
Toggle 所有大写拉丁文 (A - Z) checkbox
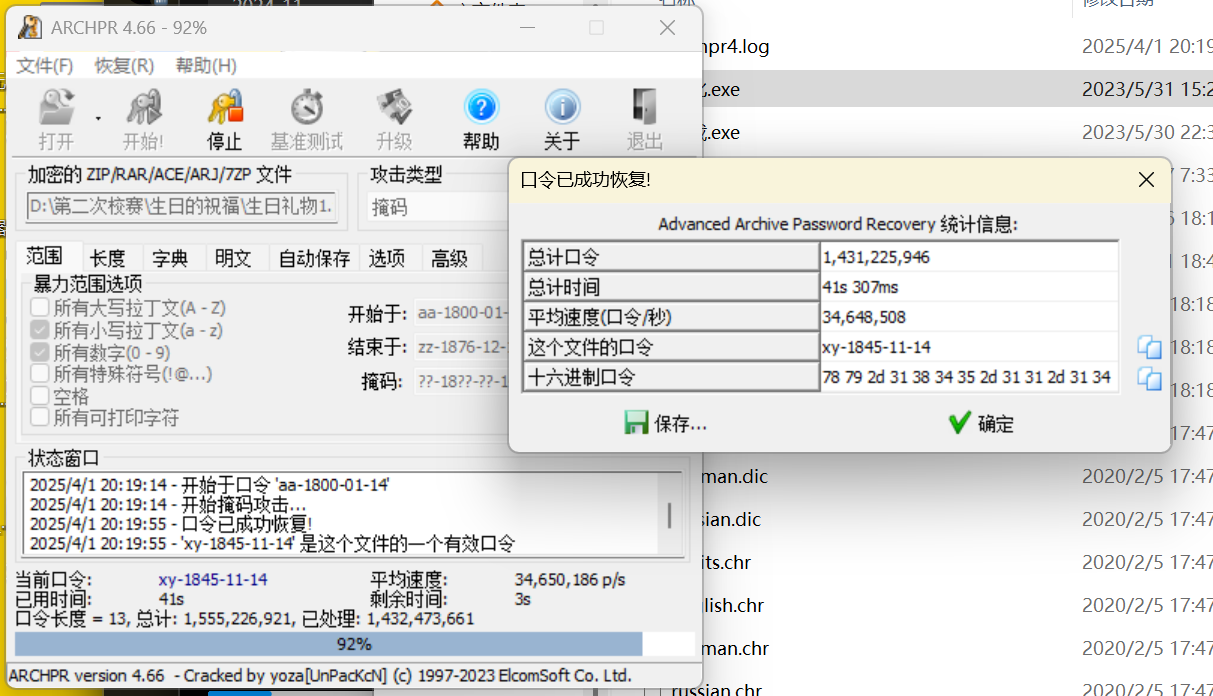pyautogui.click(x=40, y=308)
